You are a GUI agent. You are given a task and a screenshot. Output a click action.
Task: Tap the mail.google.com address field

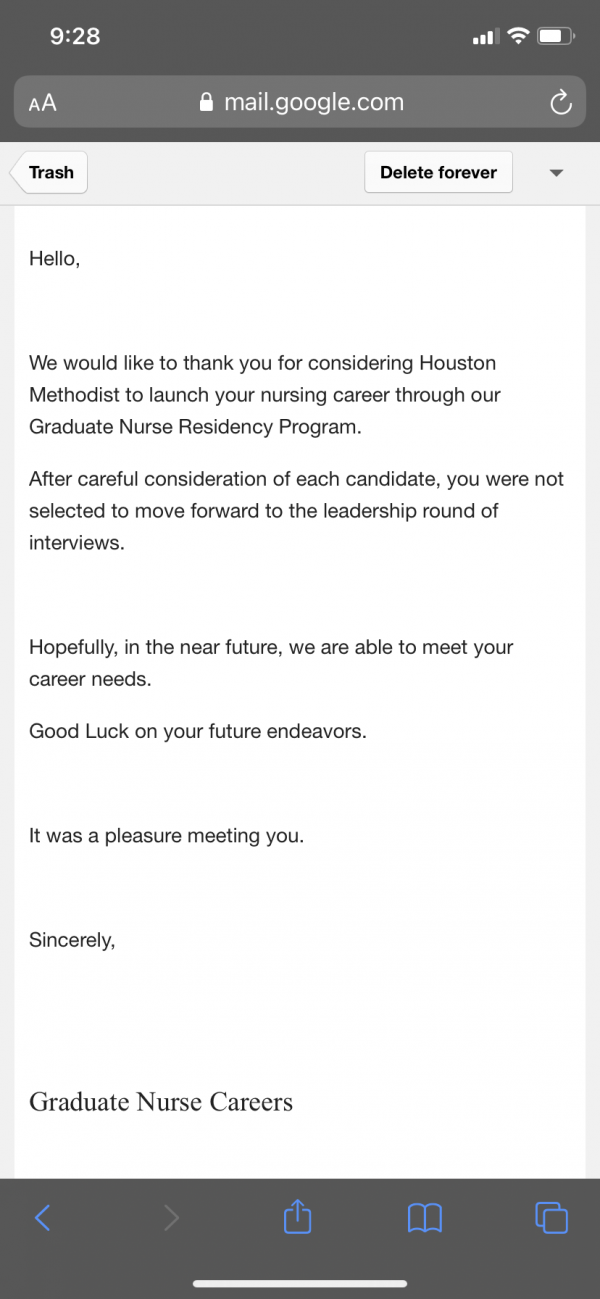click(x=300, y=102)
